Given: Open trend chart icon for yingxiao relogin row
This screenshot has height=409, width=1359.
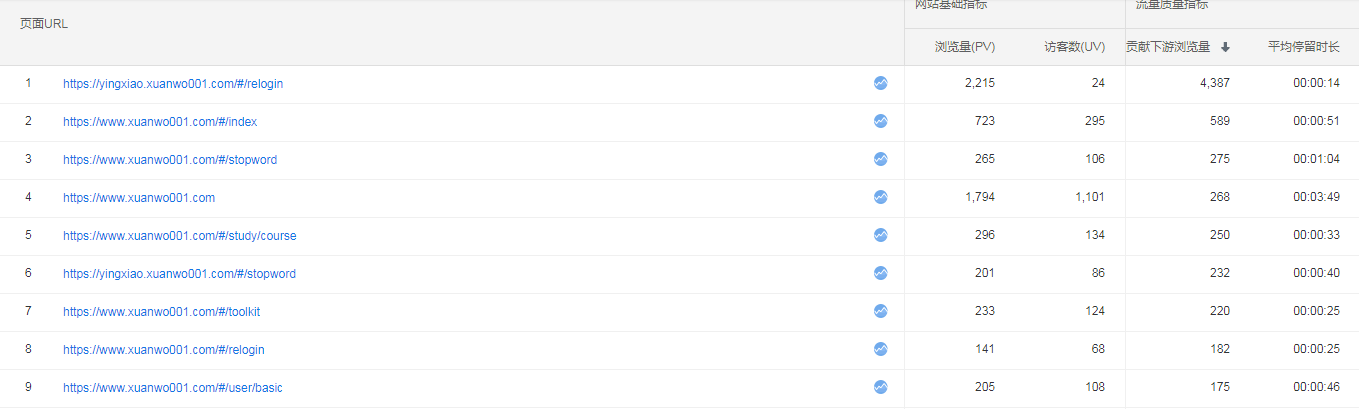Looking at the screenshot, I should [880, 84].
